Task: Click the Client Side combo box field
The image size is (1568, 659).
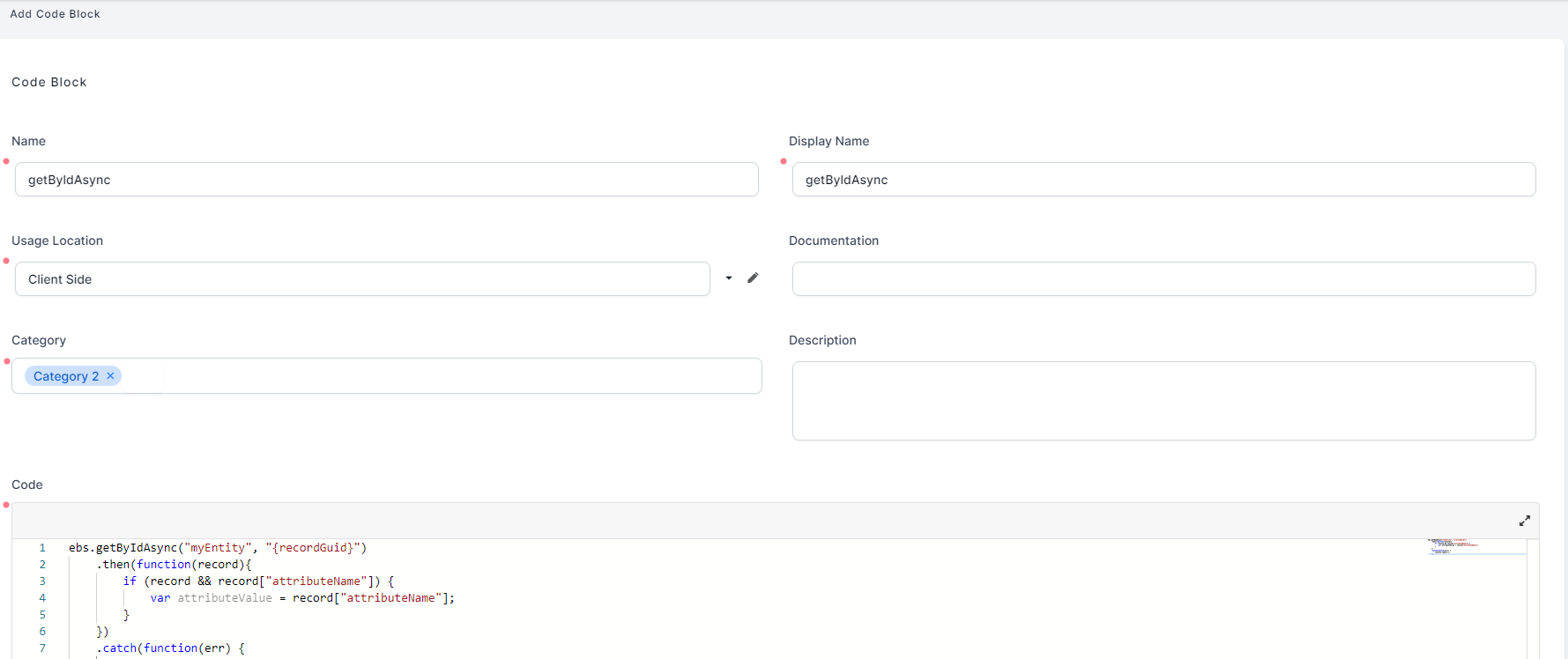Action: 361,279
